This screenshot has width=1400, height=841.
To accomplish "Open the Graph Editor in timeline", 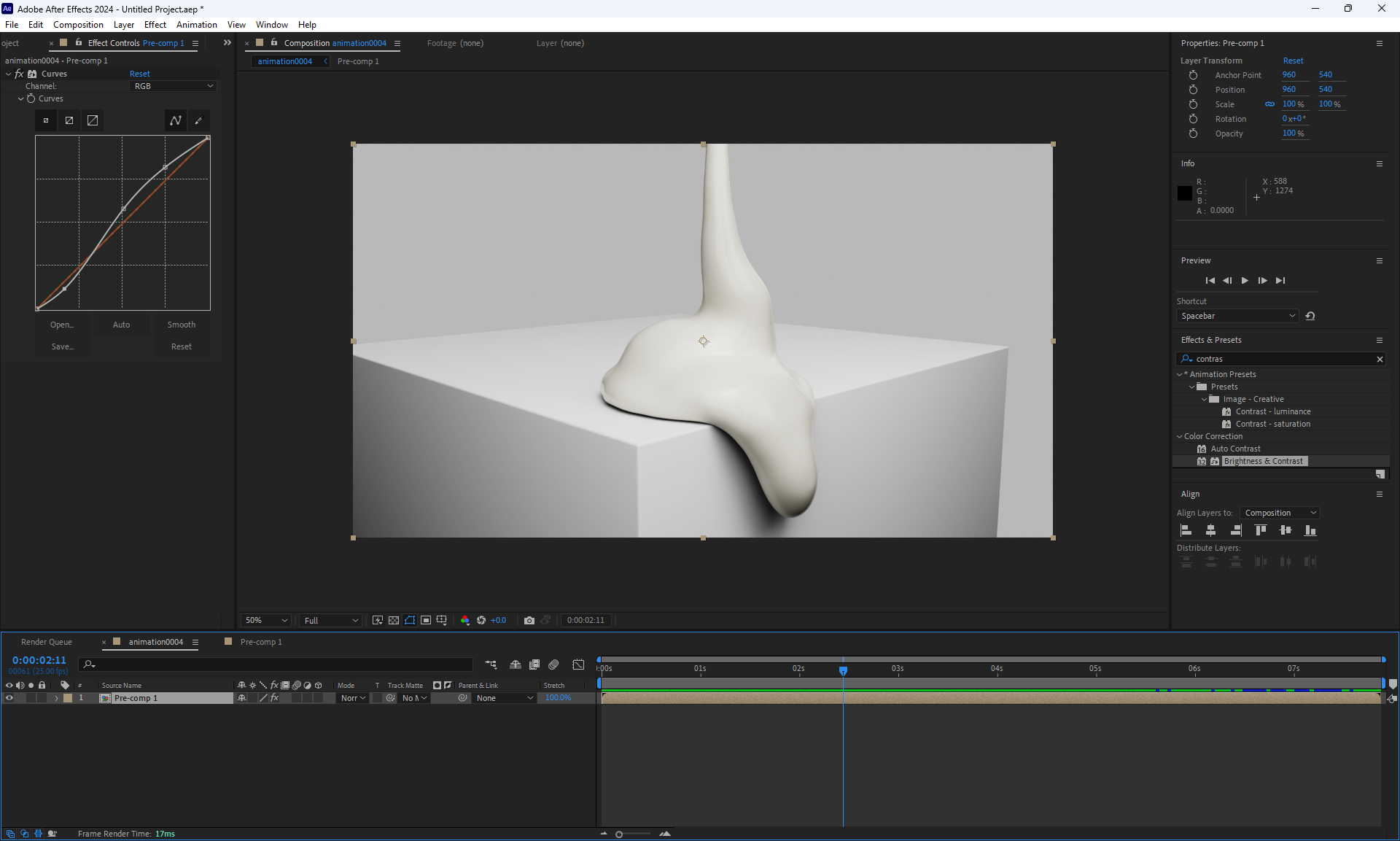I will (578, 664).
